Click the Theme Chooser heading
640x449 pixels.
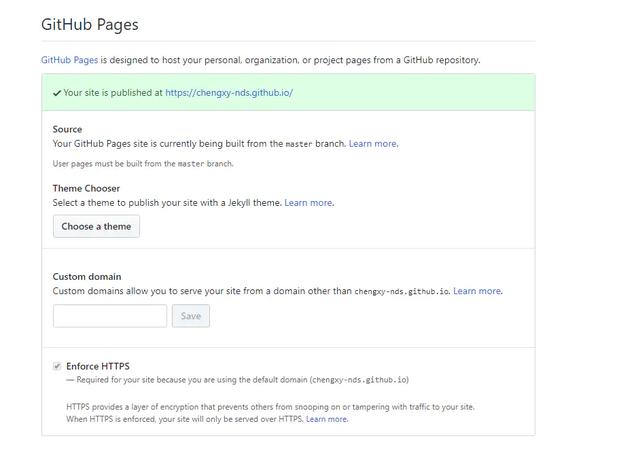tap(86, 188)
